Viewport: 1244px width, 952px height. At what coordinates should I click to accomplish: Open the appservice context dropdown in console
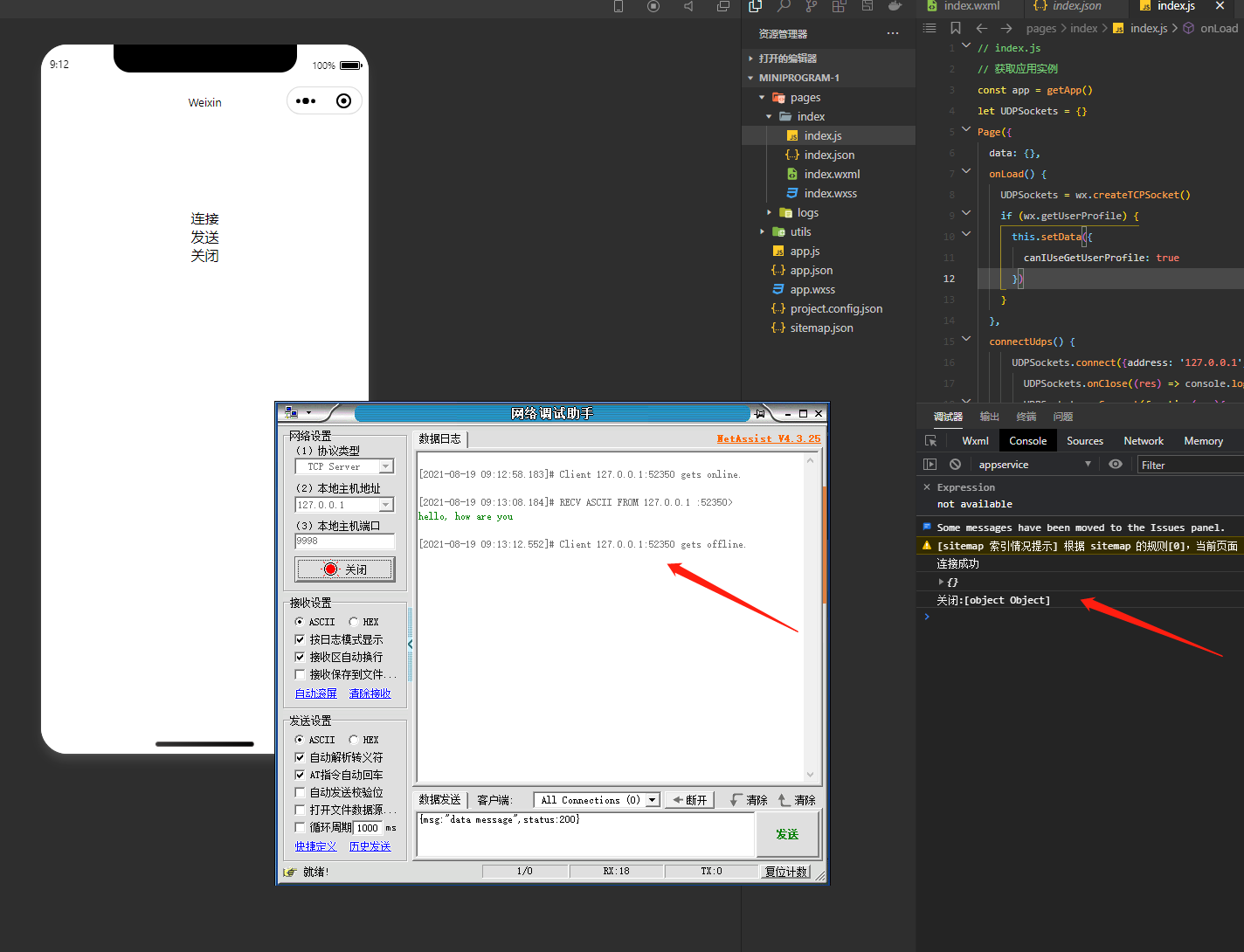coord(1035,465)
